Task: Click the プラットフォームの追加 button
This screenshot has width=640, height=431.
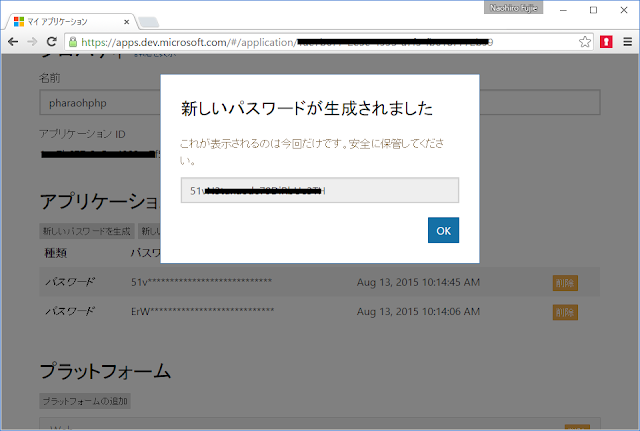Action: coord(85,401)
